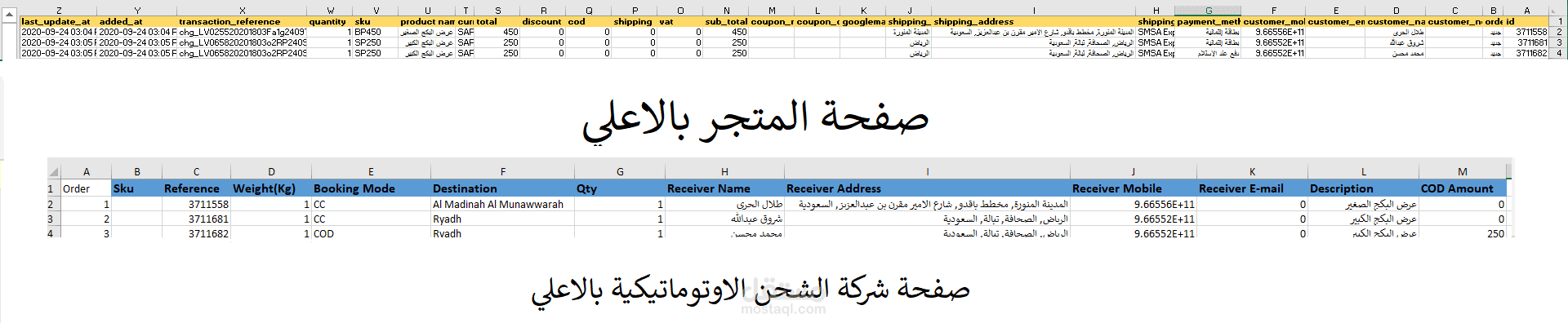Click the Booking Mode header cell

point(371,188)
